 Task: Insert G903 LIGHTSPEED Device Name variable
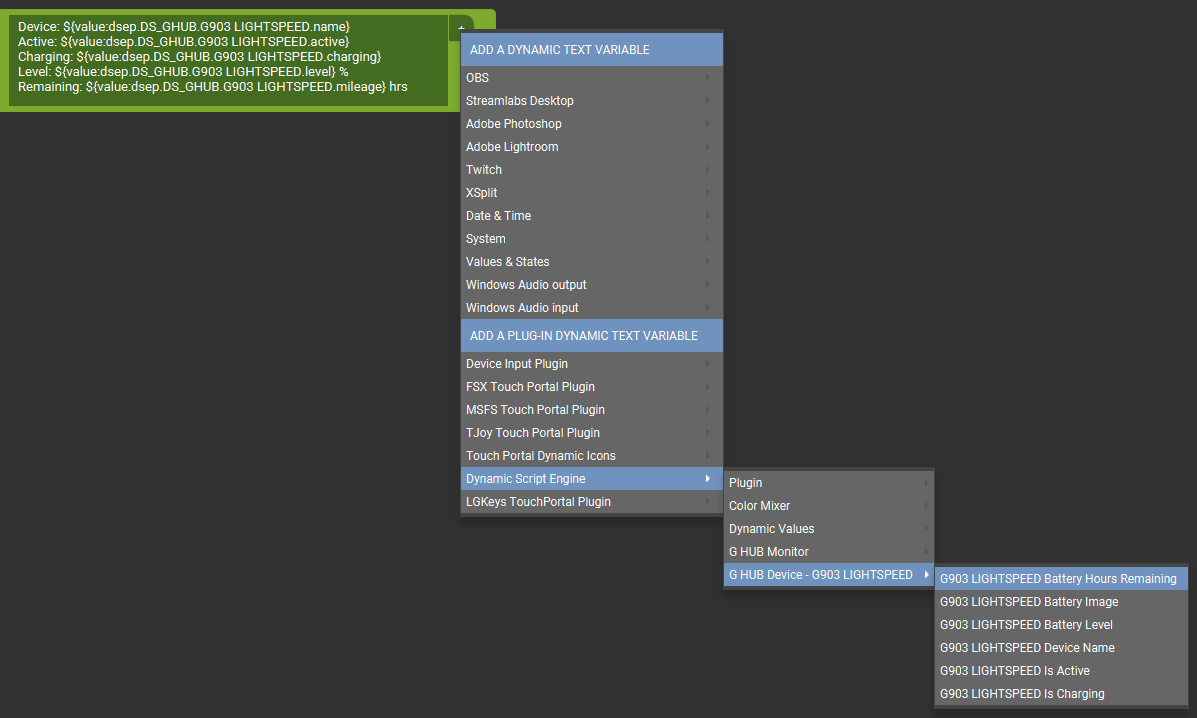(1061, 648)
